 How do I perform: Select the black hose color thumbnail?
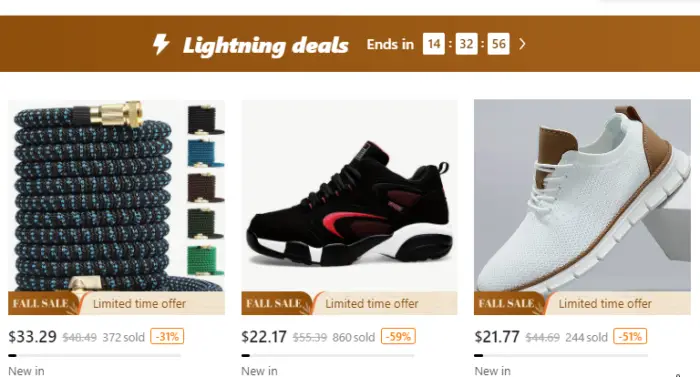click(205, 119)
